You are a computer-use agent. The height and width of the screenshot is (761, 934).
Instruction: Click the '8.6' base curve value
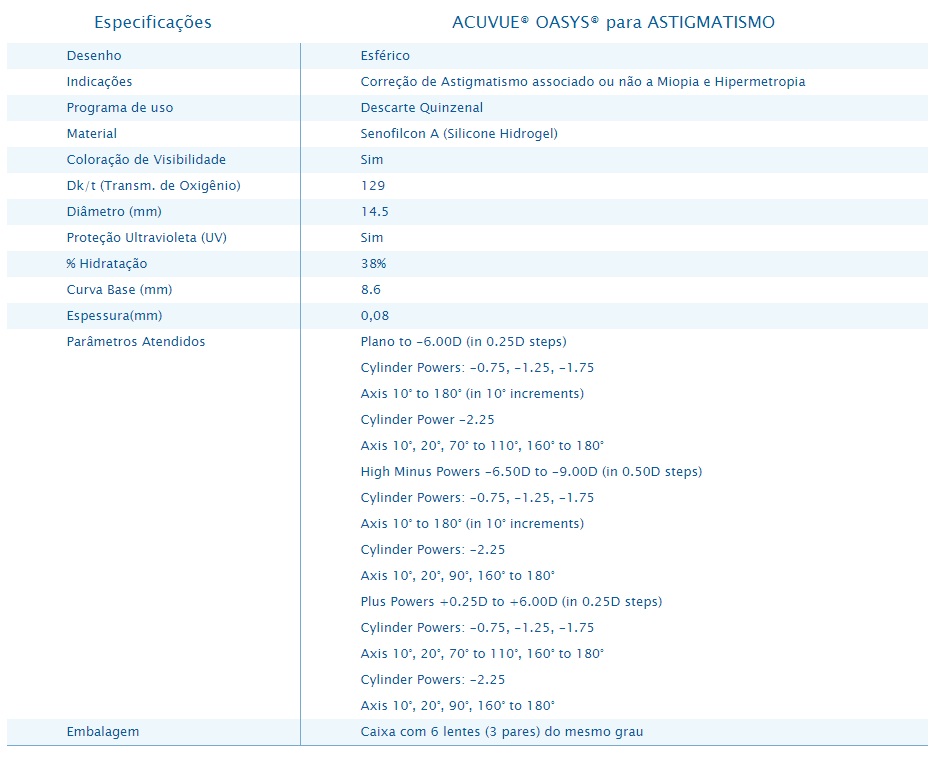371,290
